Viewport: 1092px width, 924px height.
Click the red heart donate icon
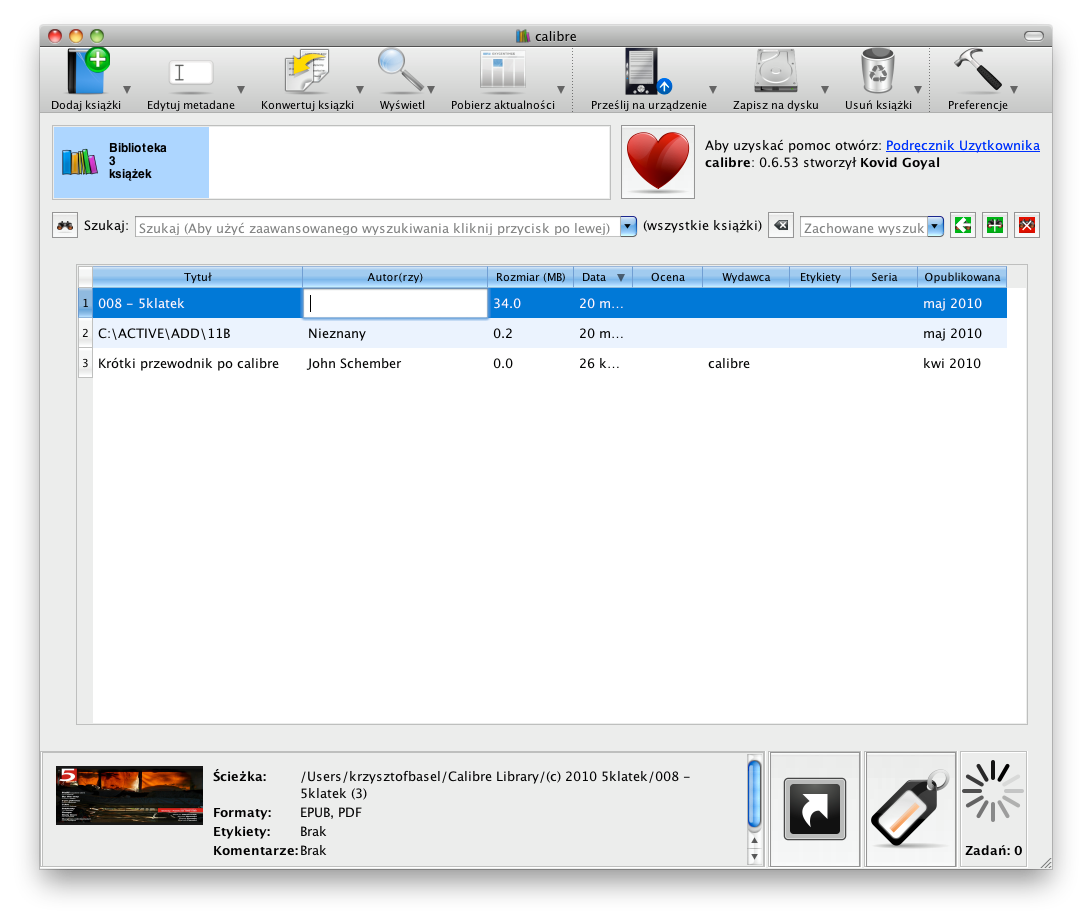tap(657, 162)
